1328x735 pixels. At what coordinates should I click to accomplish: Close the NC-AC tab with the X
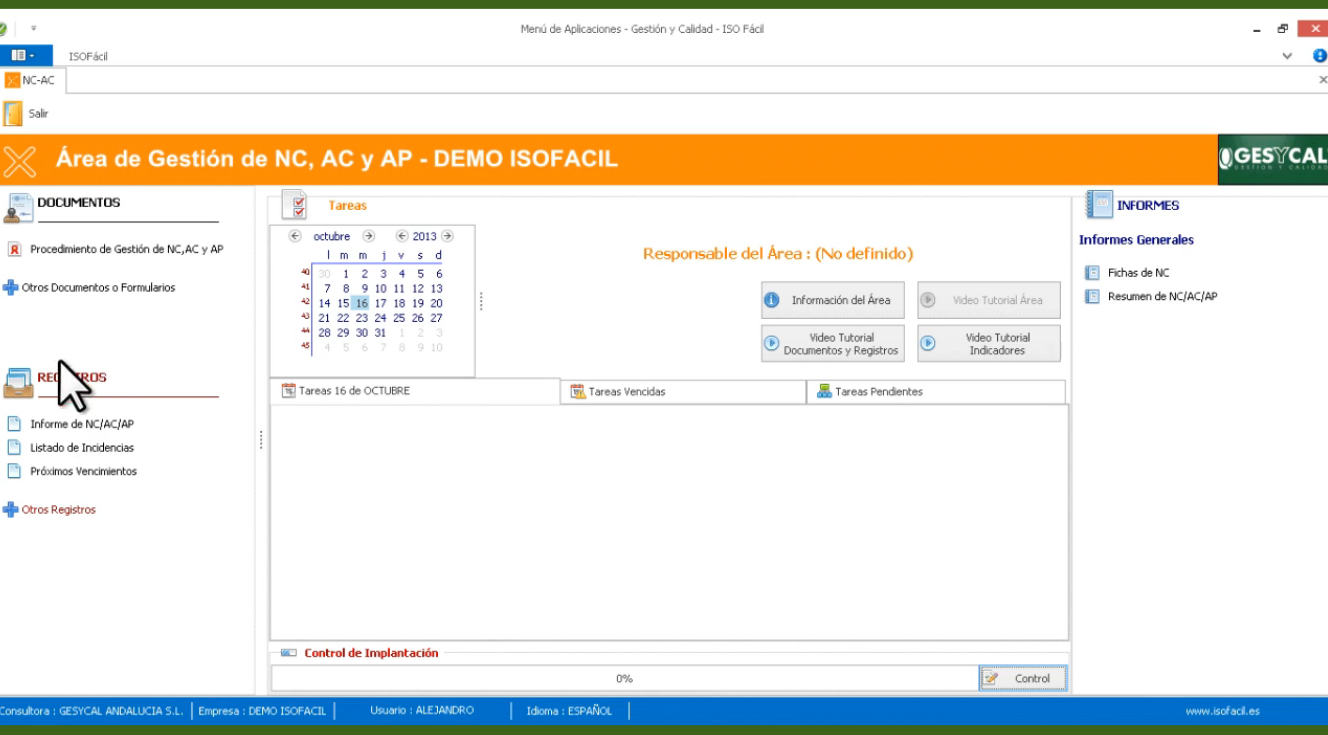coord(1323,80)
